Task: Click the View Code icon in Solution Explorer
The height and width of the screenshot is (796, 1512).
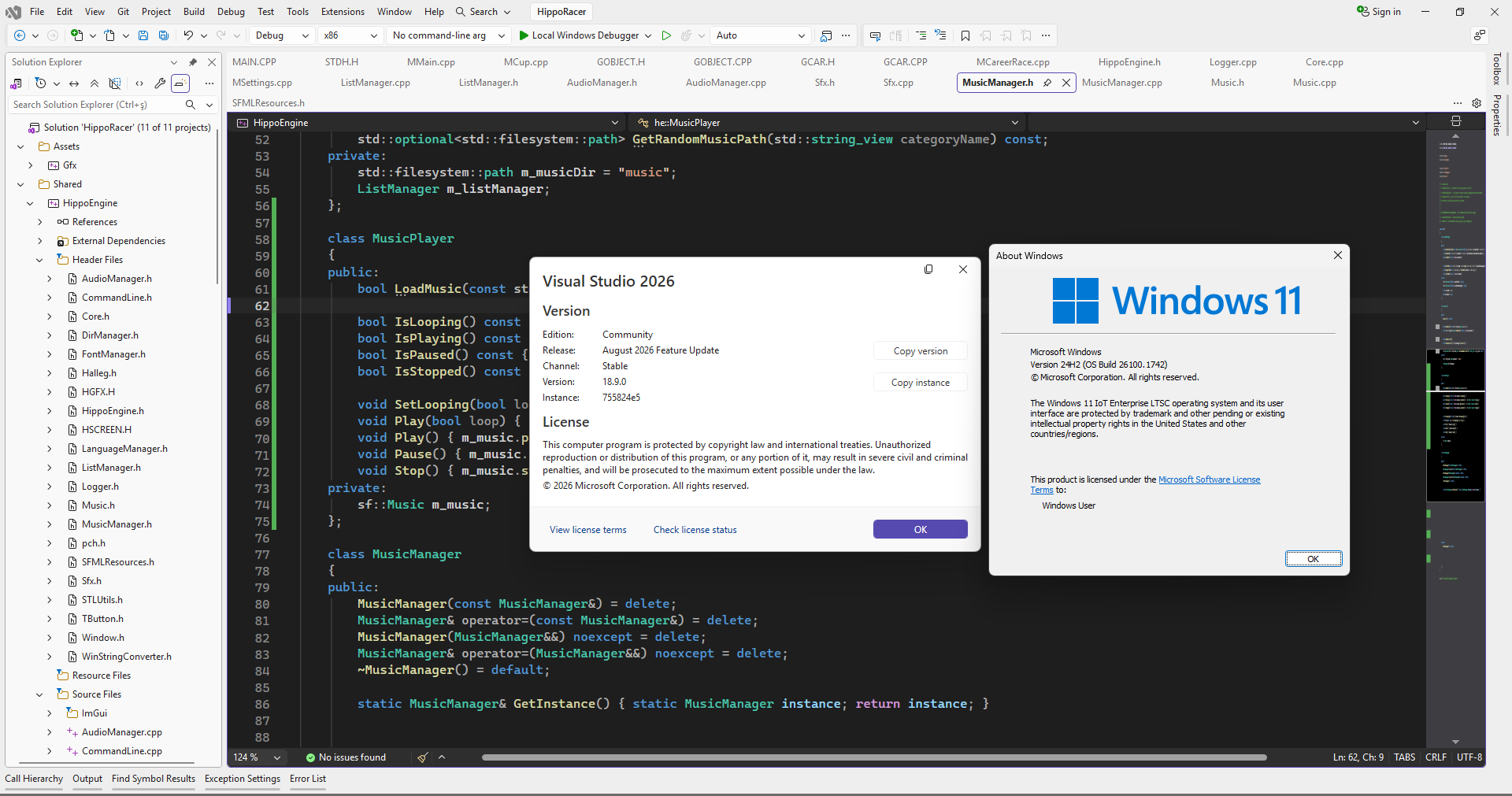Action: [139, 83]
